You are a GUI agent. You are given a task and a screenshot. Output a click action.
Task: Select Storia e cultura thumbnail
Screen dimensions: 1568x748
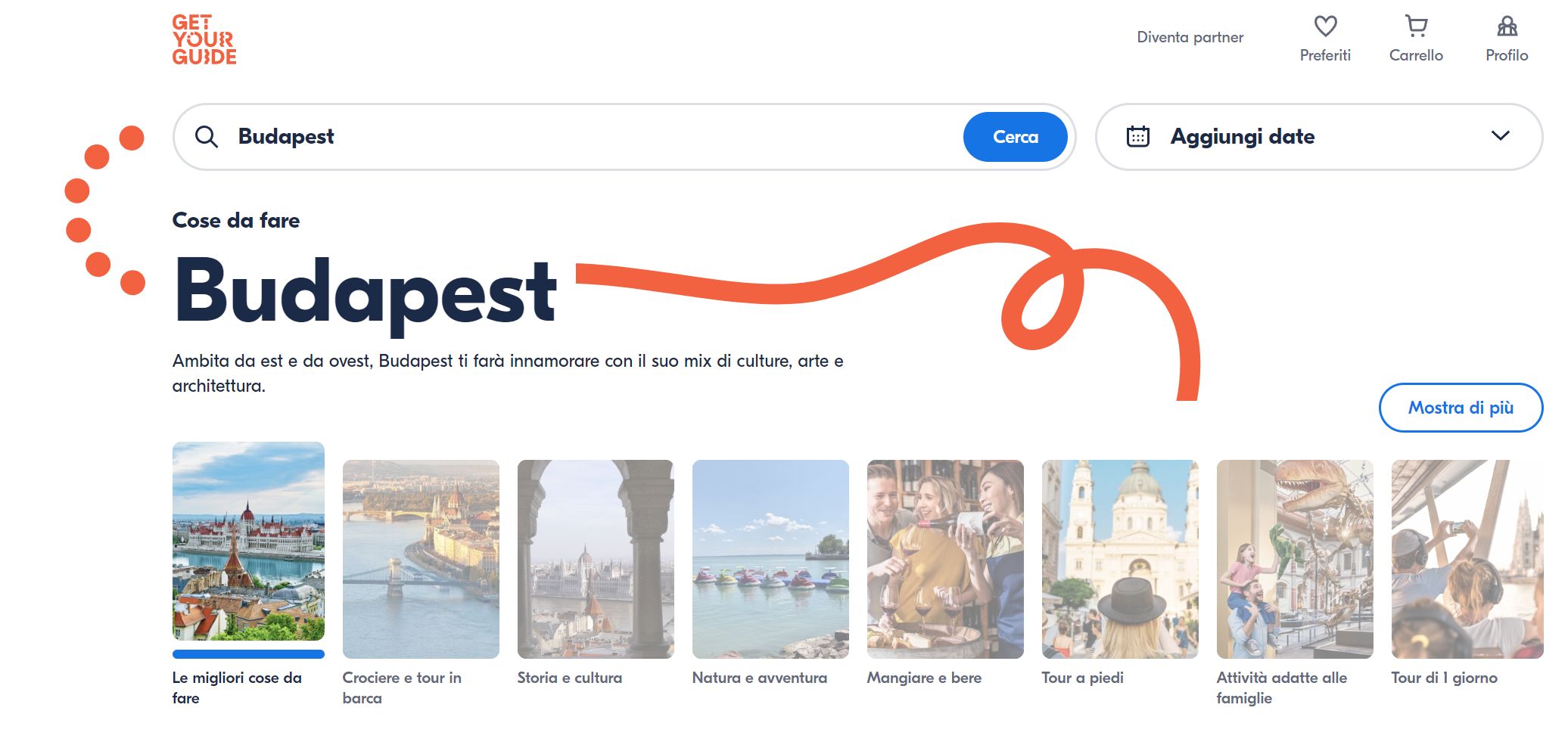pos(596,559)
